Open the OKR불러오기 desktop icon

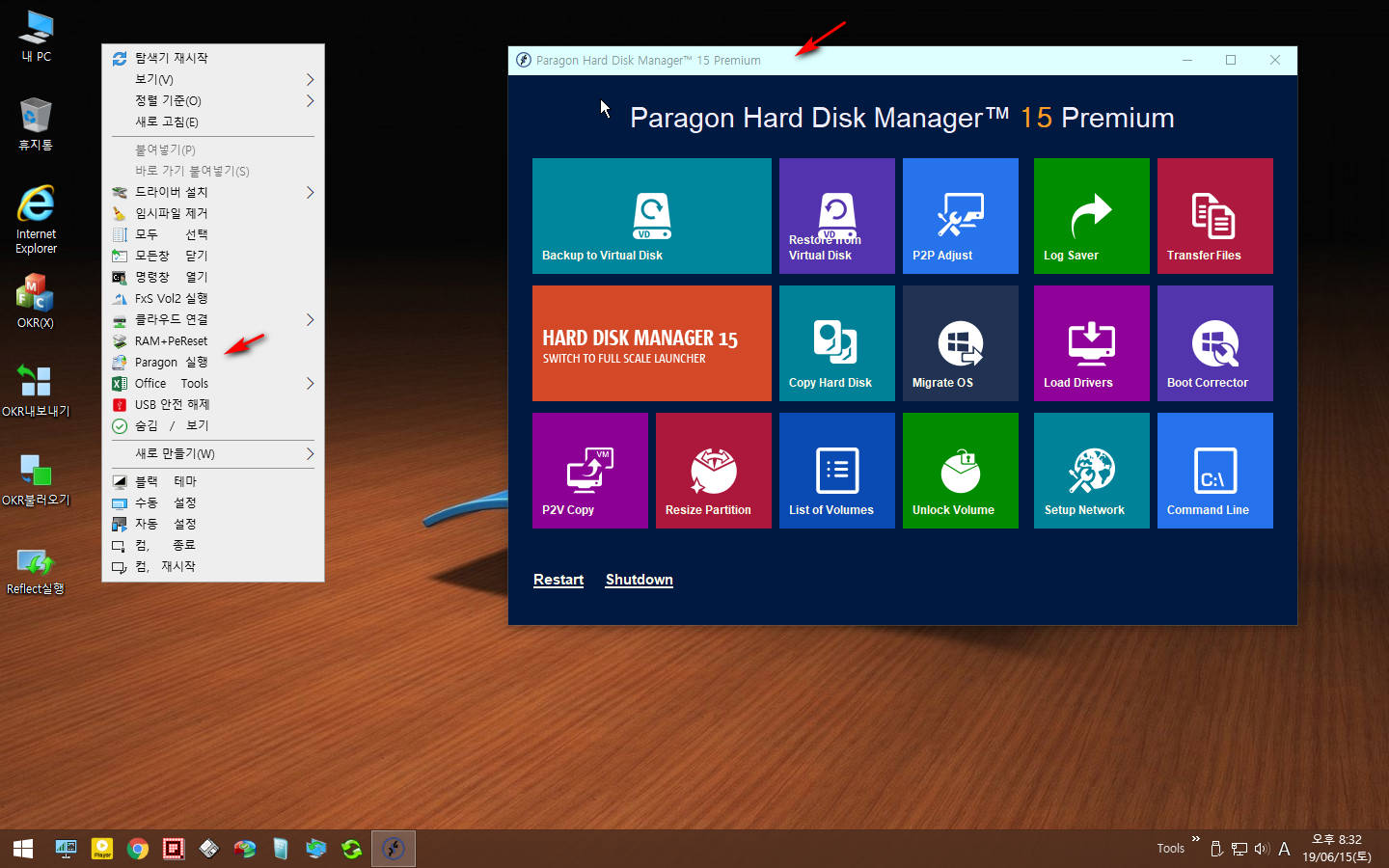pyautogui.click(x=36, y=478)
